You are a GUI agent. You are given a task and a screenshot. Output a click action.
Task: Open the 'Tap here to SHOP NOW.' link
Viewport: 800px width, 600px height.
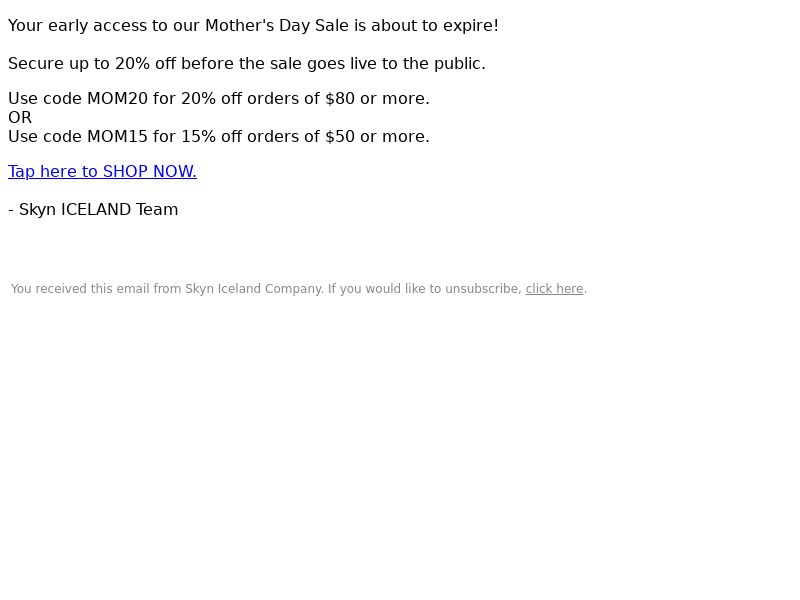[x=102, y=171]
